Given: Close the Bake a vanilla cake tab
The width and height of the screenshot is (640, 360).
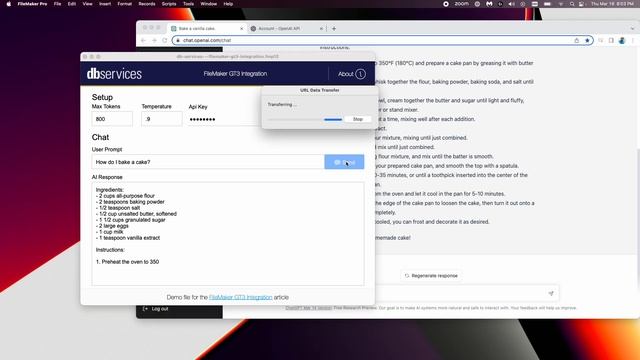Looking at the screenshot, I should tap(241, 29).
